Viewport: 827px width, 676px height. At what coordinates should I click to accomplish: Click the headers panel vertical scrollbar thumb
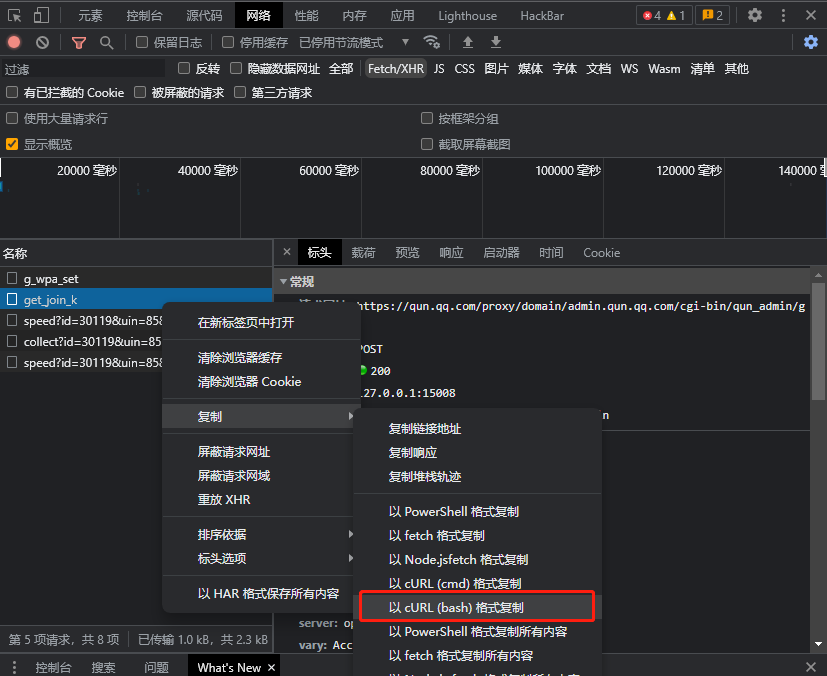pyautogui.click(x=818, y=341)
